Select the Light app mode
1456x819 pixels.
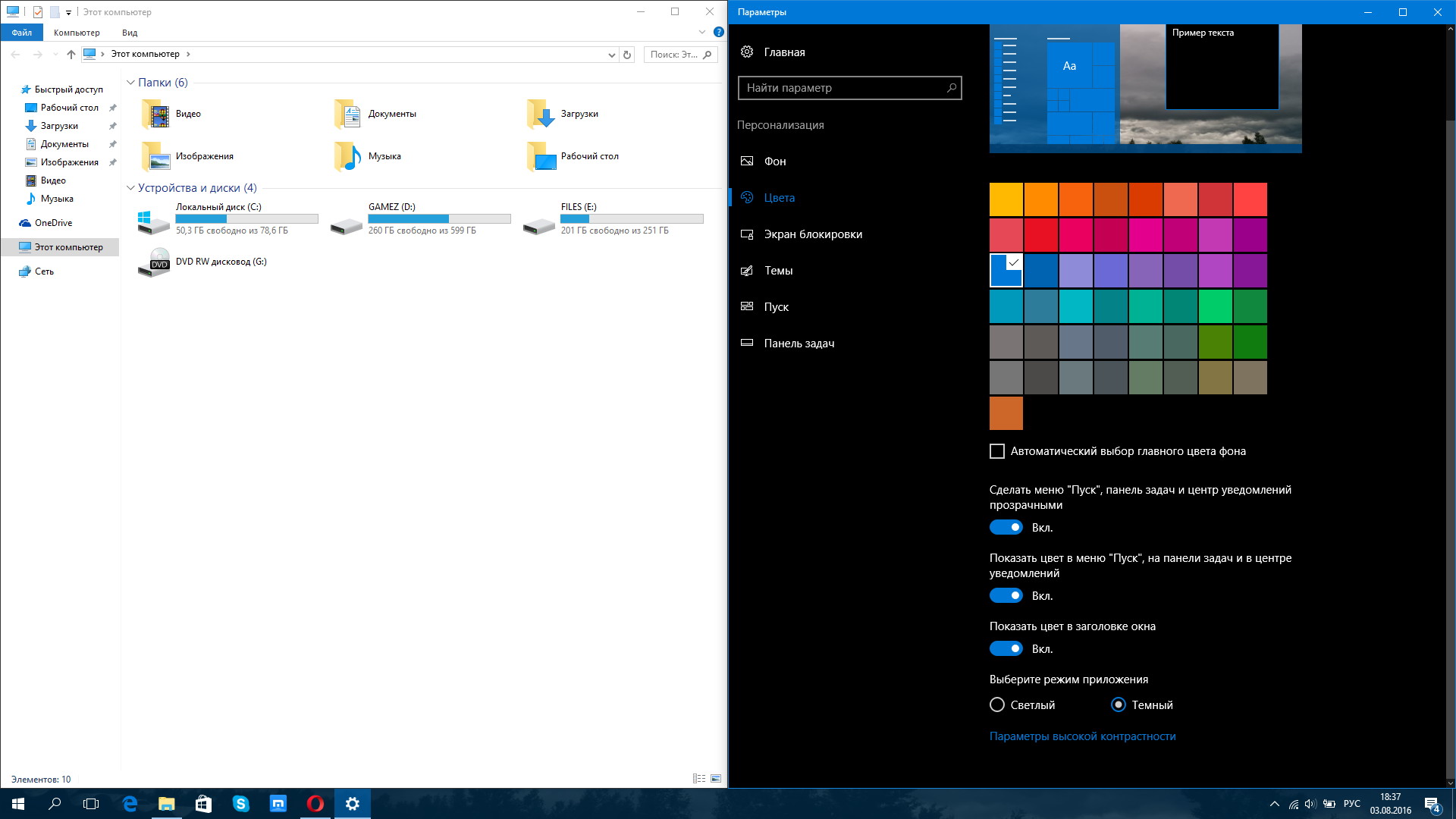[997, 705]
